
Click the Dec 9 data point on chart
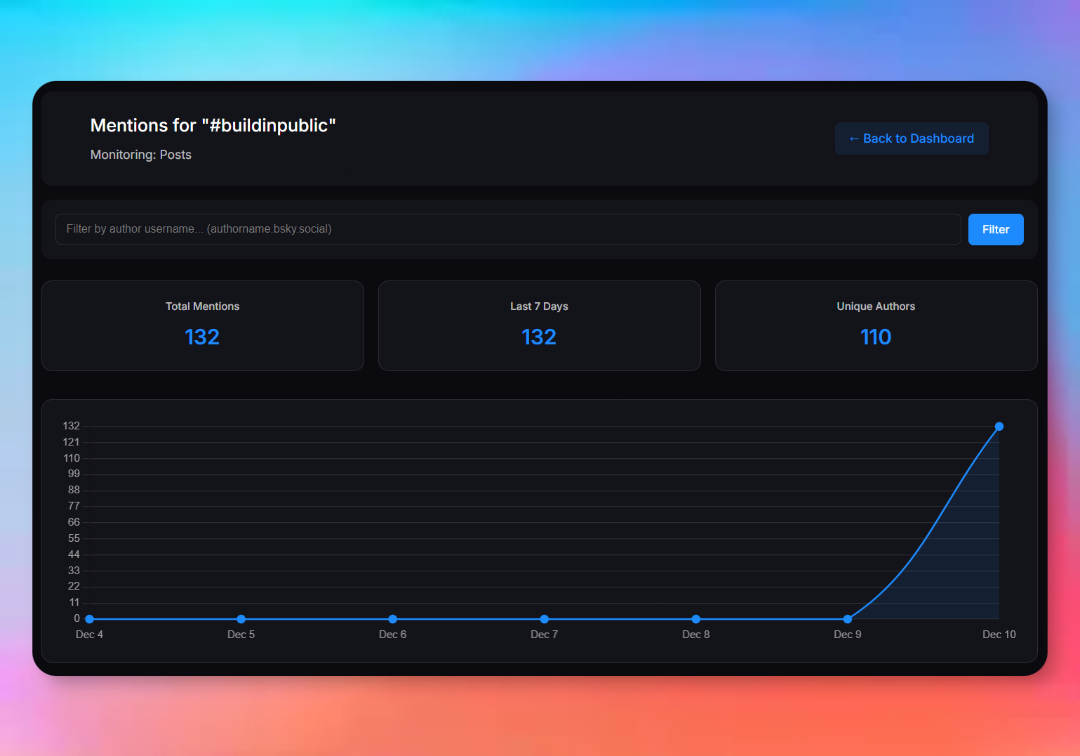coord(847,619)
